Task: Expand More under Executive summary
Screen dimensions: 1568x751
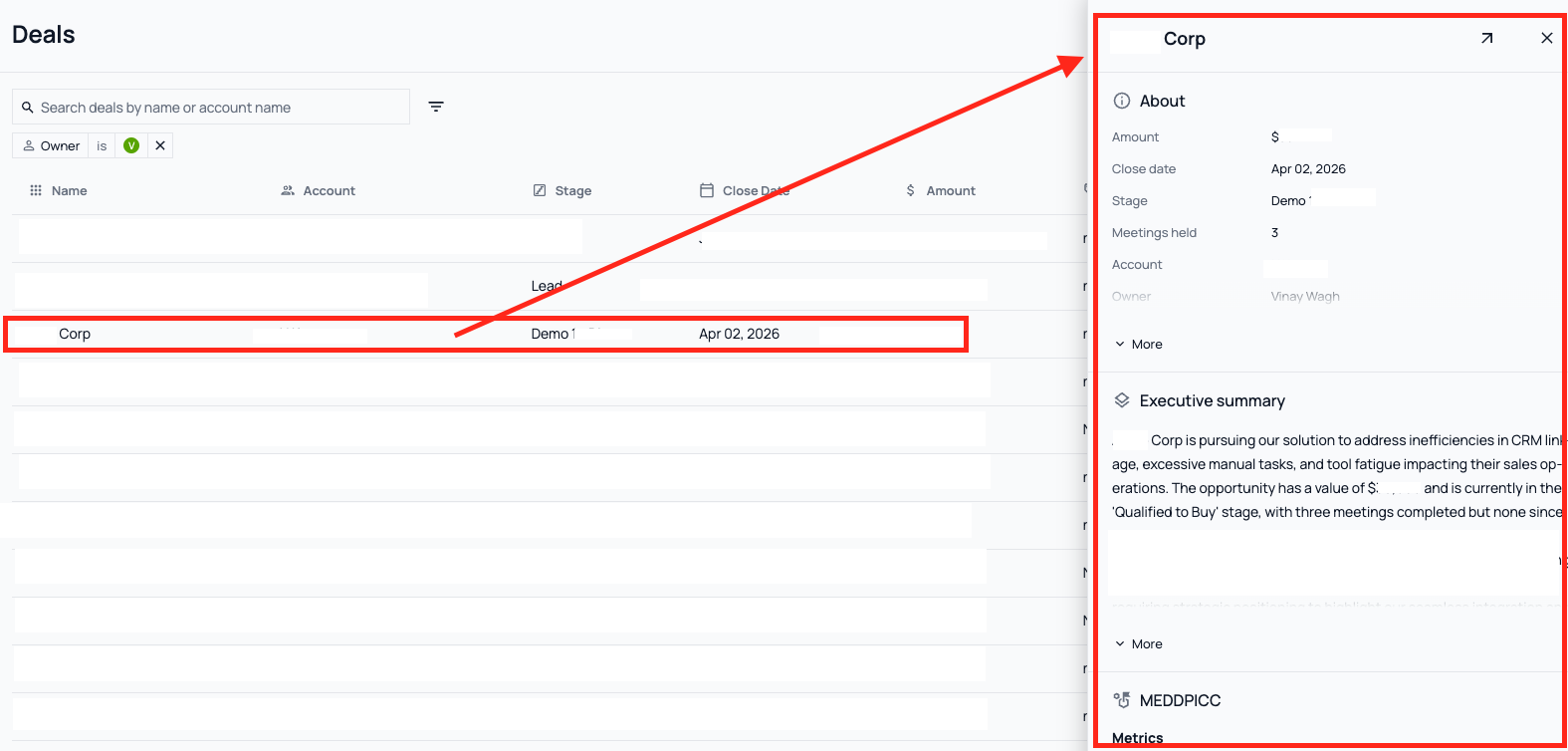Action: [1139, 644]
